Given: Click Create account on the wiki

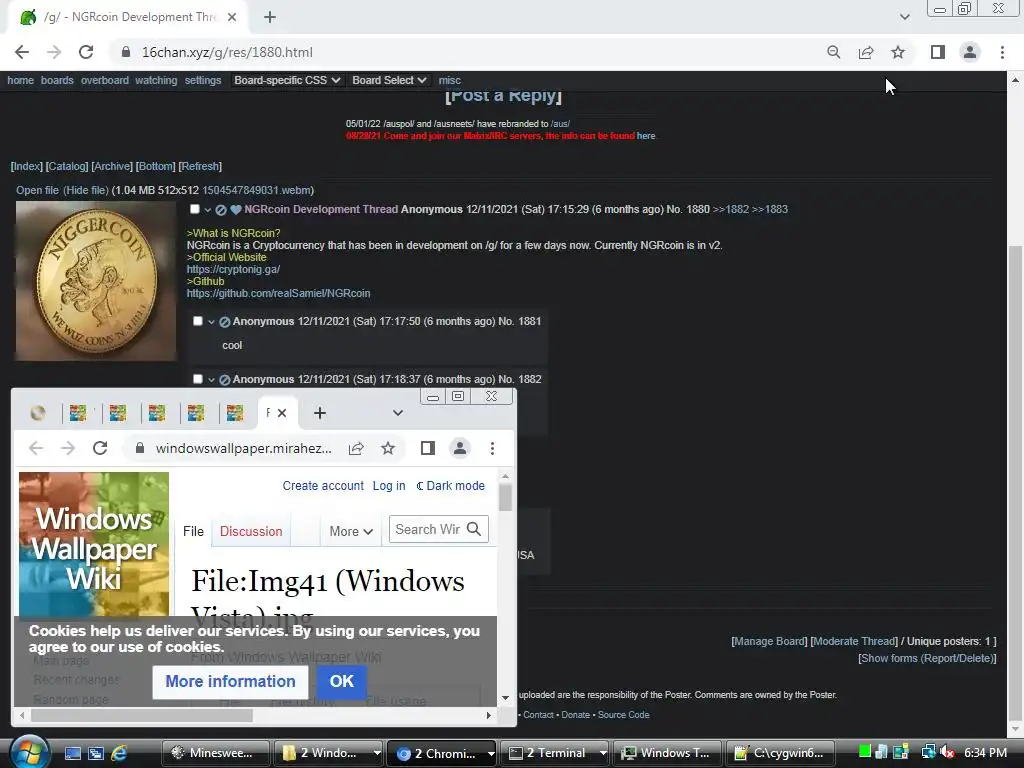Looking at the screenshot, I should pos(323,486).
